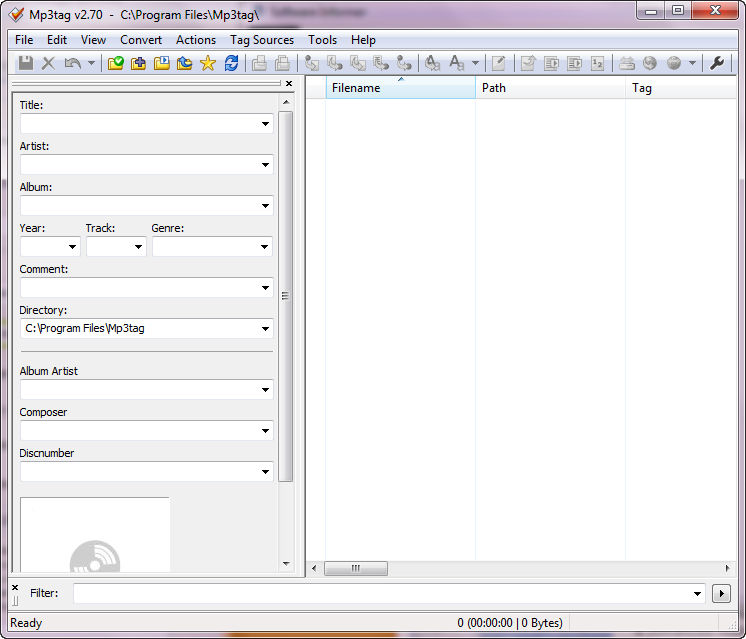Click the Undo arrow icon
Screen dimensions: 746x639
pyautogui.click(x=73, y=63)
